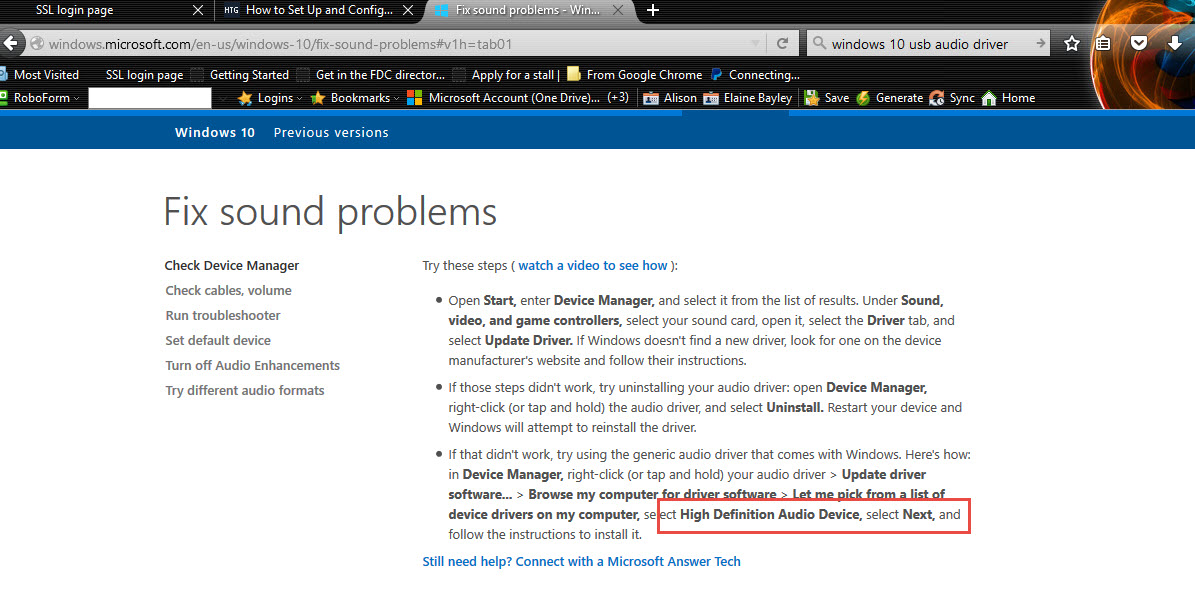Viewport: 1195px width, 611px height.
Task: Switch to the SSL login page tab
Action: [100, 11]
